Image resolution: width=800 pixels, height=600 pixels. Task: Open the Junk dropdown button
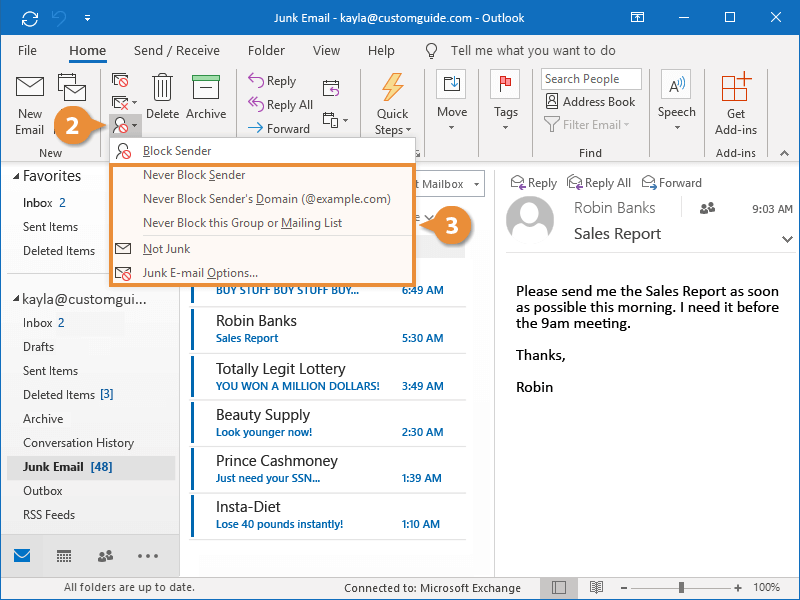click(124, 125)
